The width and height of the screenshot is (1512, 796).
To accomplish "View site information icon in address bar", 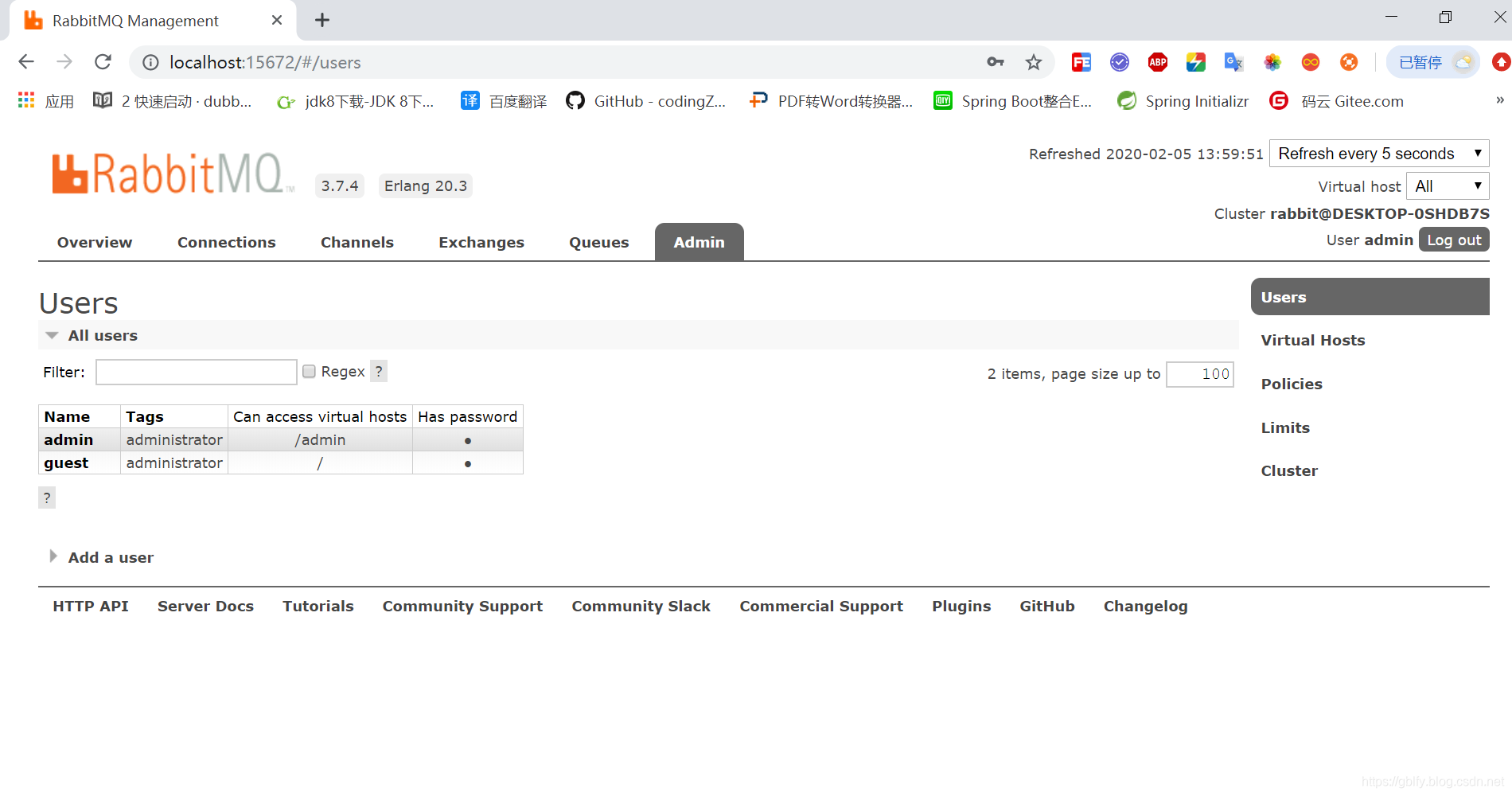I will click(x=150, y=62).
